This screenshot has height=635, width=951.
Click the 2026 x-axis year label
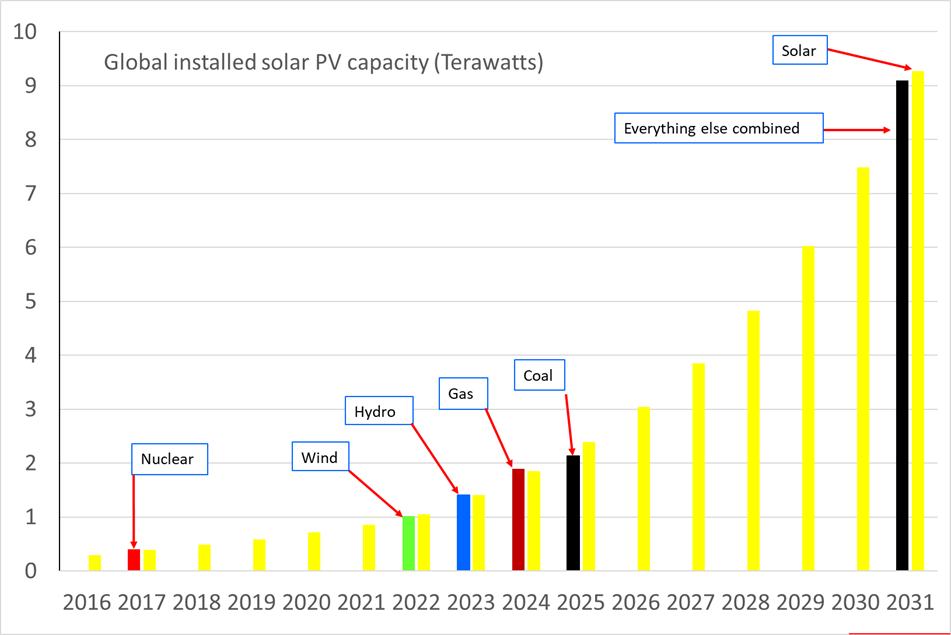(x=636, y=602)
